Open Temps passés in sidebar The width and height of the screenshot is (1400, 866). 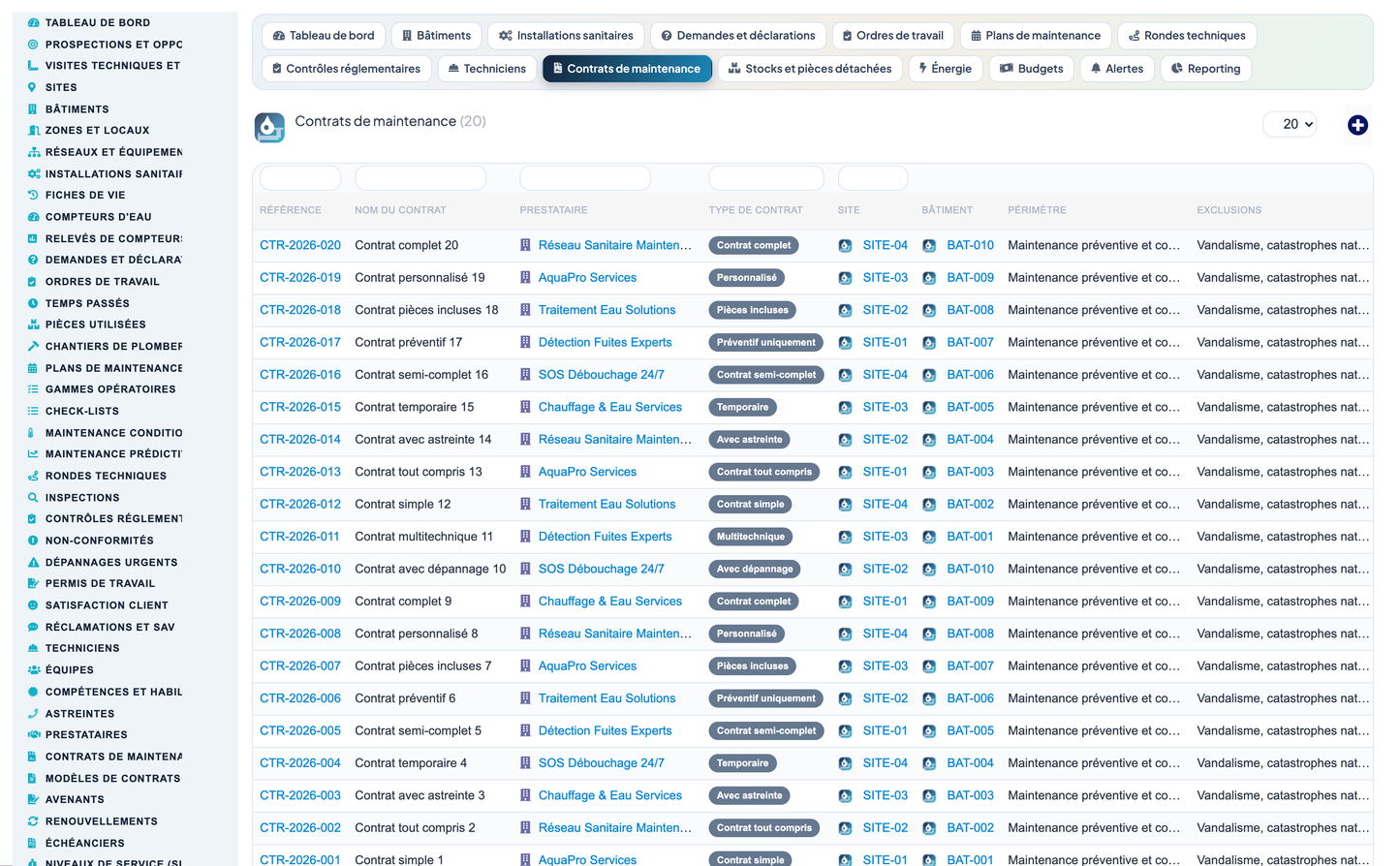87,303
